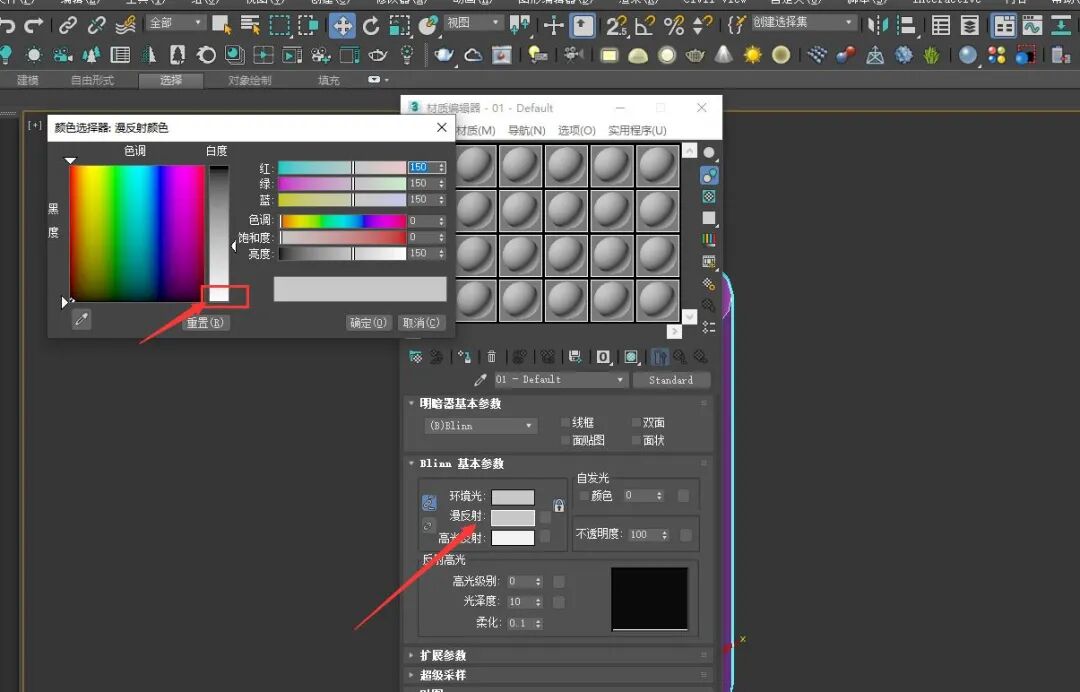The height and width of the screenshot is (692, 1080).
Task: Toggle the 2.5D Snaps icon
Action: point(616,26)
